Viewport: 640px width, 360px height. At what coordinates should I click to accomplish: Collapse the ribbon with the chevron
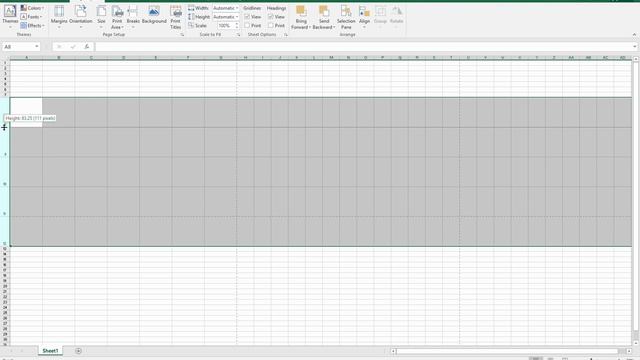(634, 35)
